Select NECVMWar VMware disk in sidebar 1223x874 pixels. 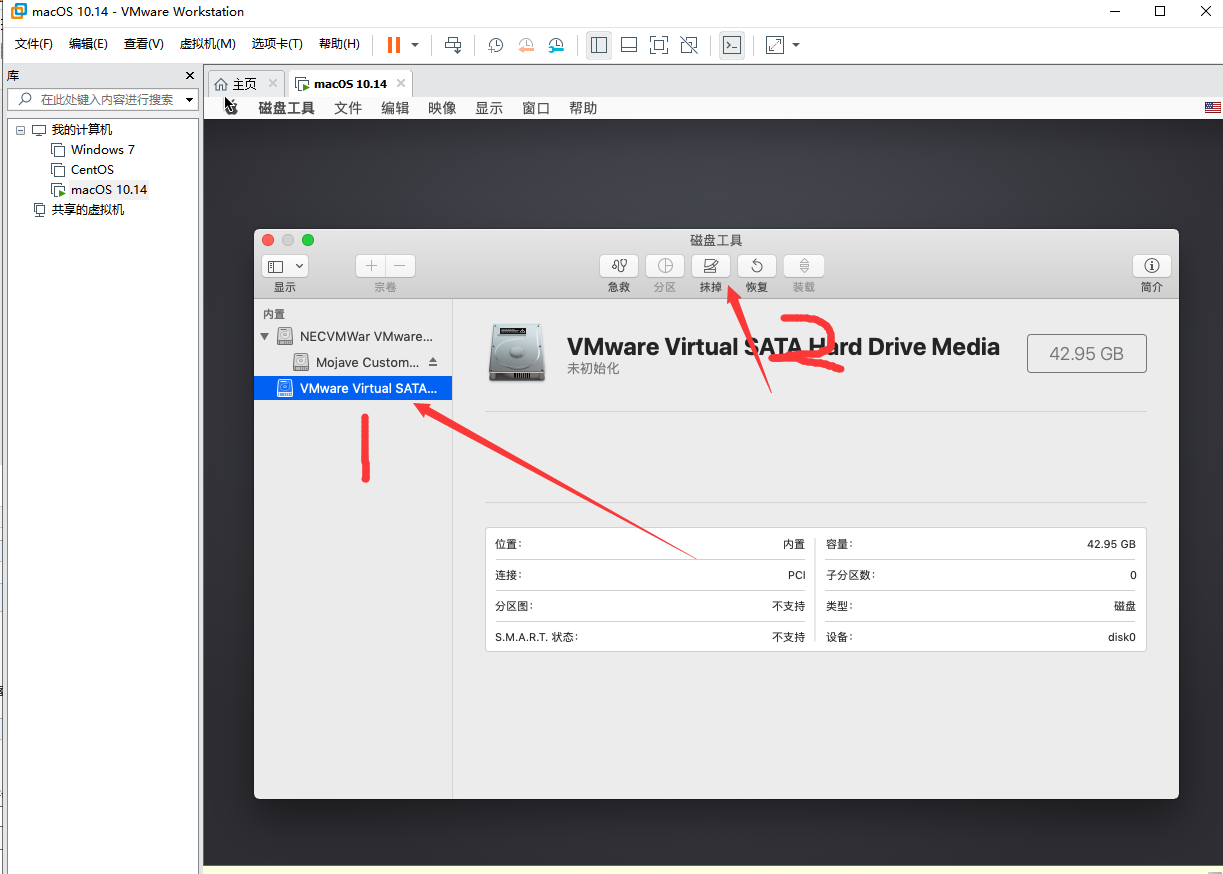pyautogui.click(x=353, y=337)
